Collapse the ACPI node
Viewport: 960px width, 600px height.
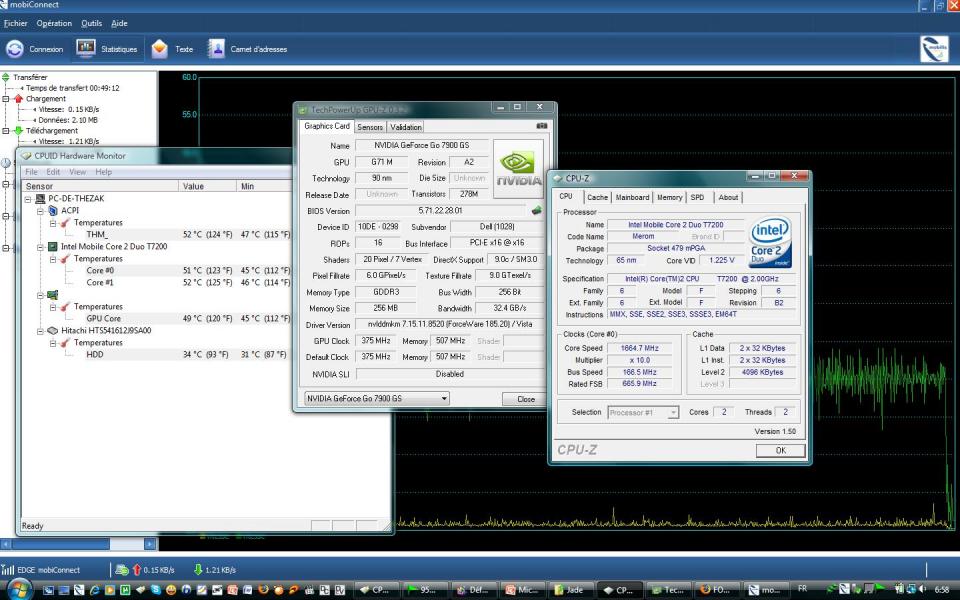[x=40, y=211]
